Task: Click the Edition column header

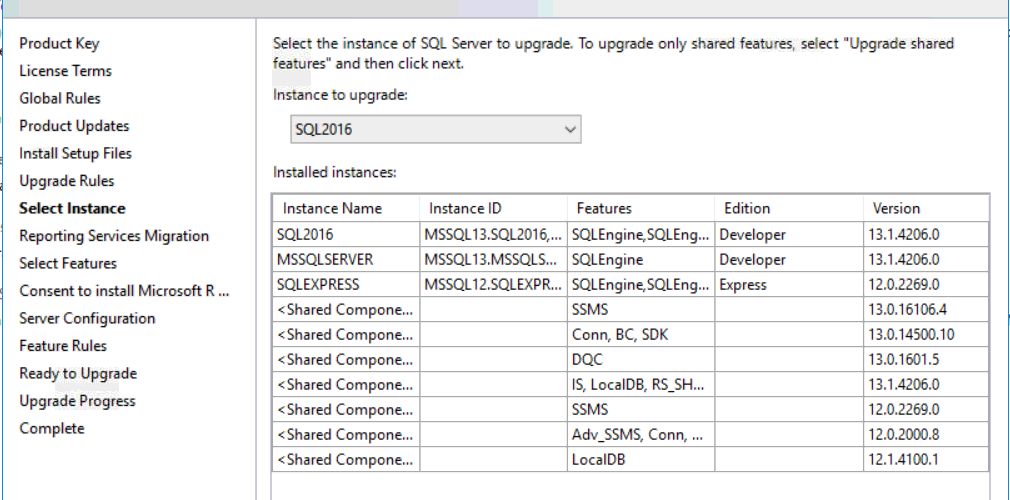Action: pyautogui.click(x=747, y=209)
